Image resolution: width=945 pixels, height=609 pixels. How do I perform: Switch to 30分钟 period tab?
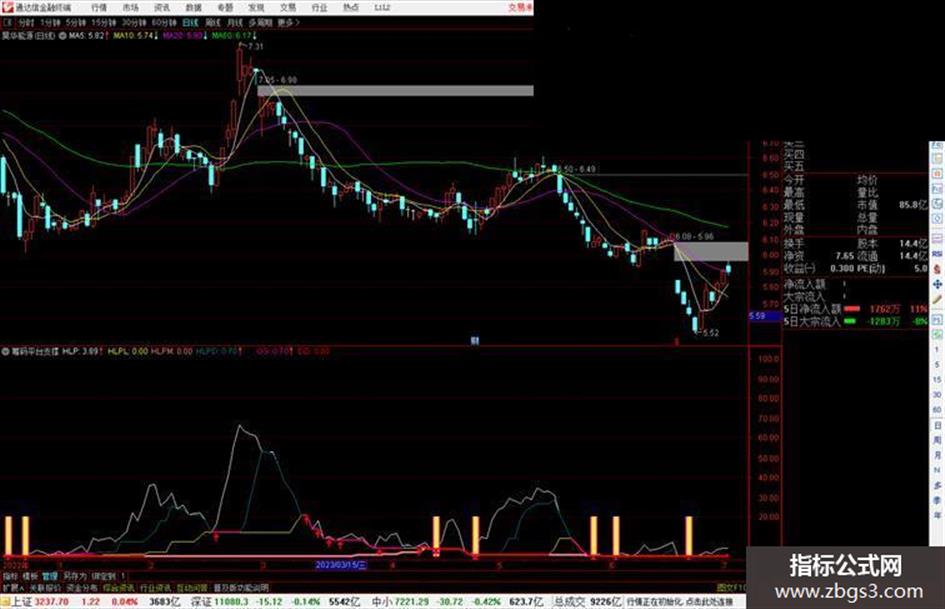pyautogui.click(x=134, y=22)
